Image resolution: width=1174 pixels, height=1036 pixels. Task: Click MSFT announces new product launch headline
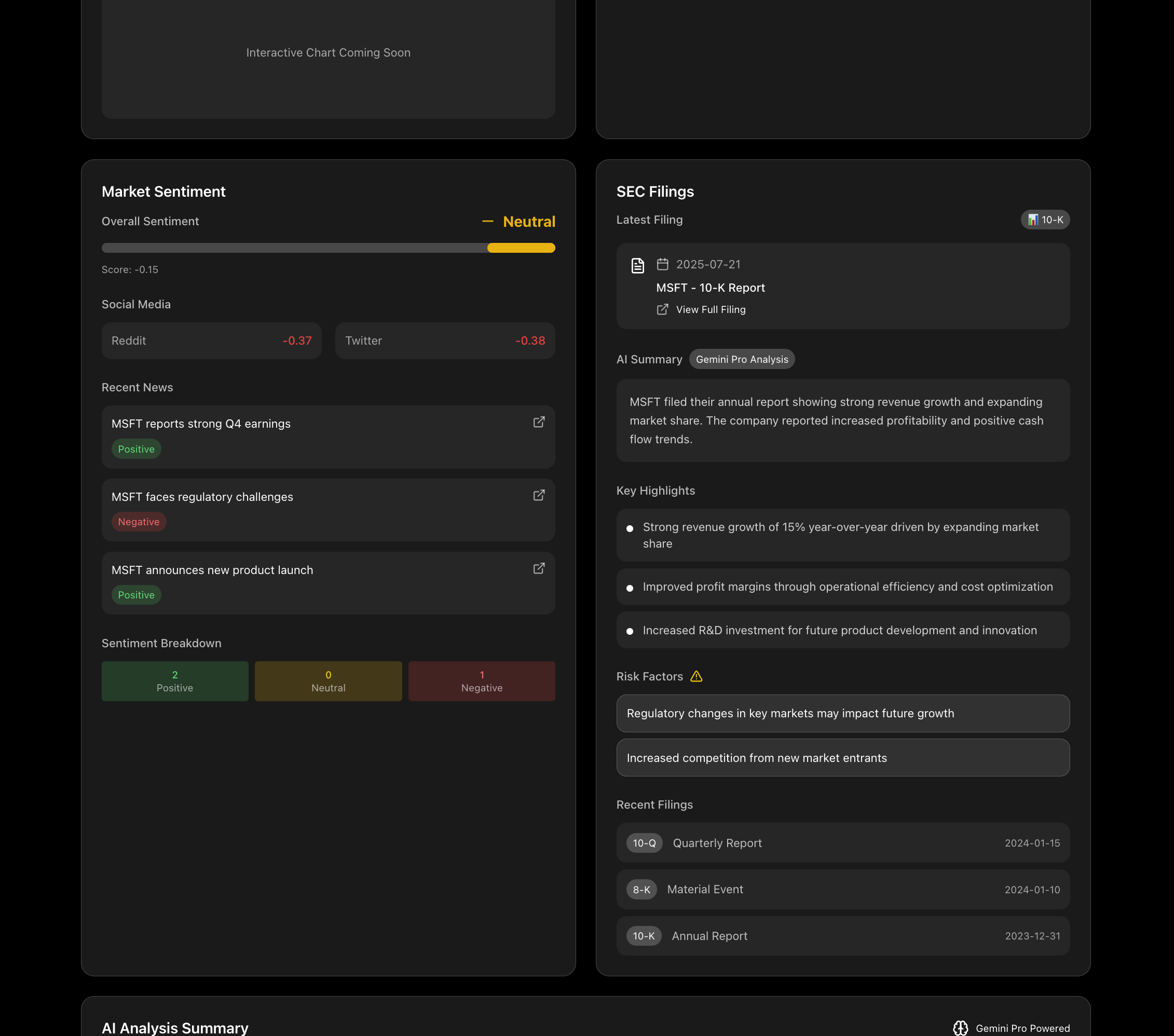pyautogui.click(x=212, y=570)
